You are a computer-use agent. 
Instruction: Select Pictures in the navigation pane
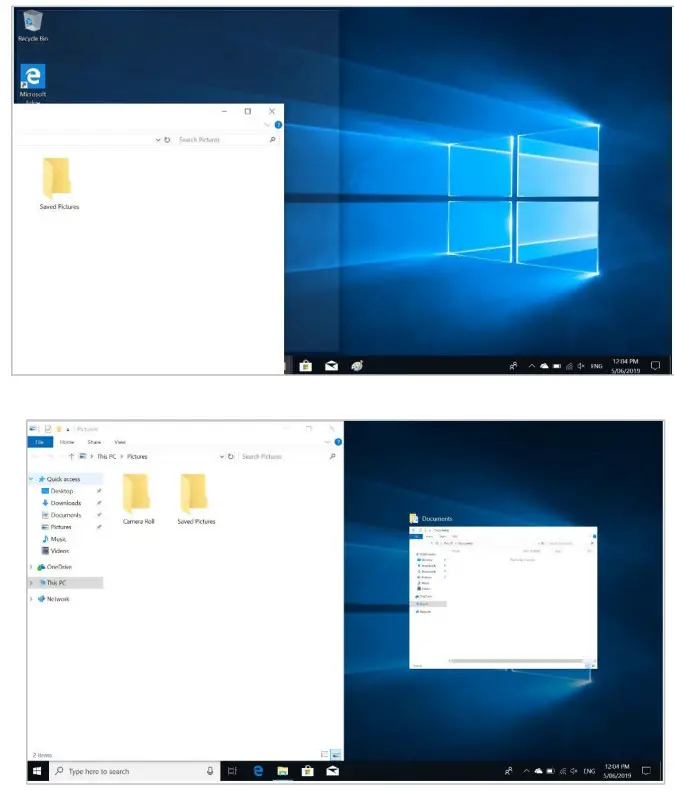coord(61,527)
